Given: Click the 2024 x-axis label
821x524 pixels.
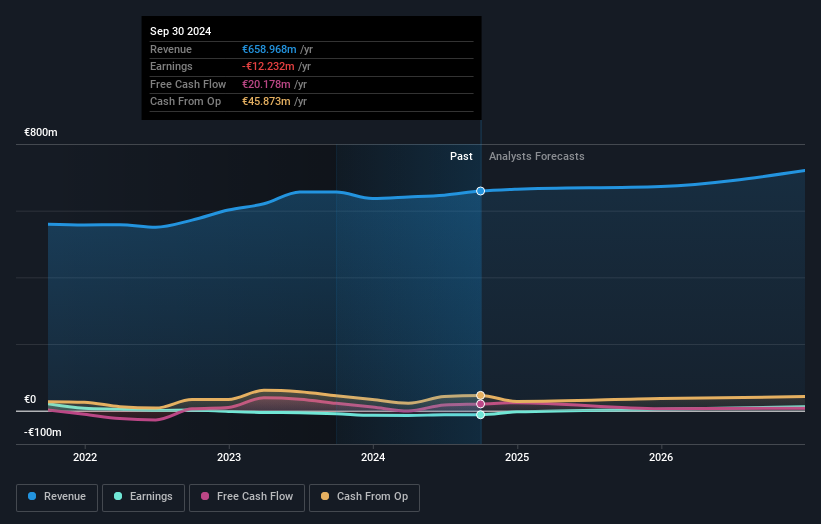Looking at the screenshot, I should tap(373, 457).
